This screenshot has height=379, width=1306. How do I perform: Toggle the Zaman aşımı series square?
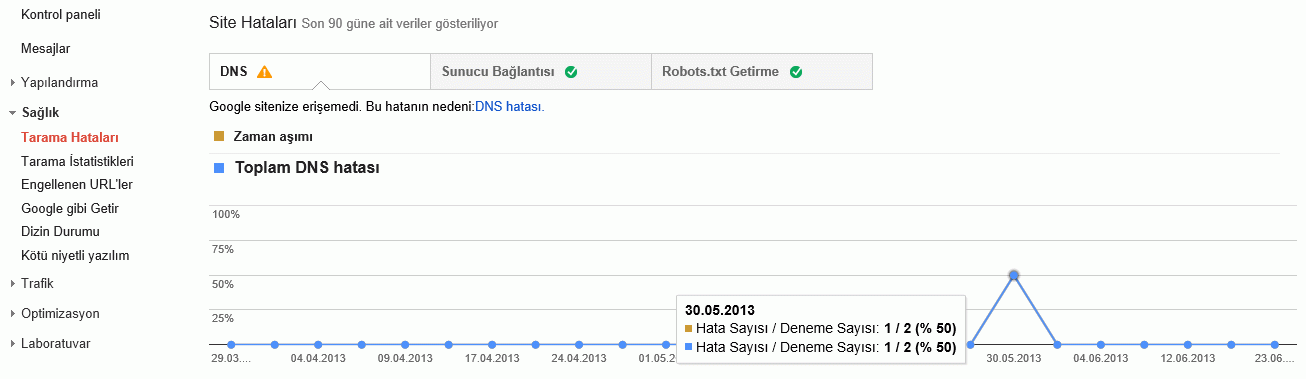point(219,136)
